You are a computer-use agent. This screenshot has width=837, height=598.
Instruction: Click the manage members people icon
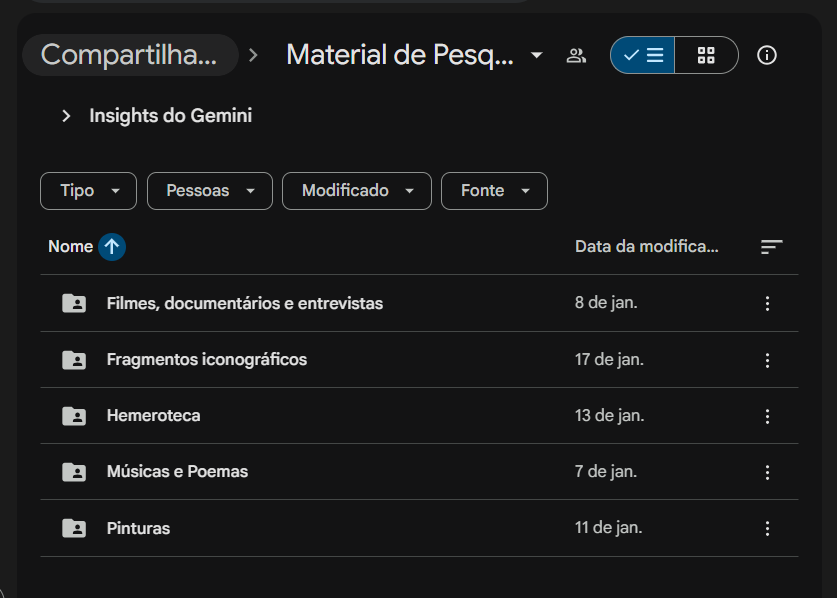tap(576, 56)
